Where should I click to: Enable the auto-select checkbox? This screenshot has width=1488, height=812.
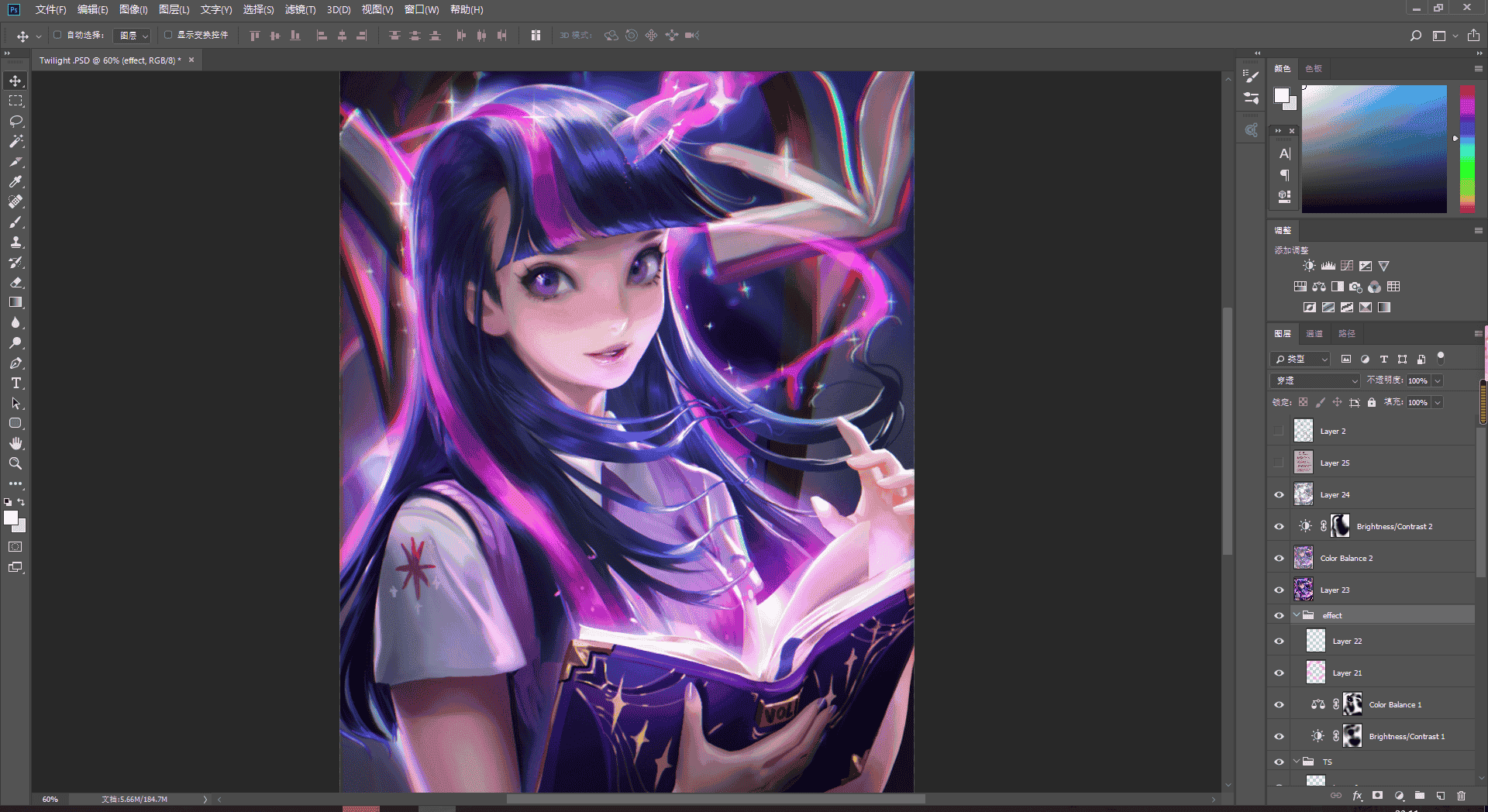[57, 35]
